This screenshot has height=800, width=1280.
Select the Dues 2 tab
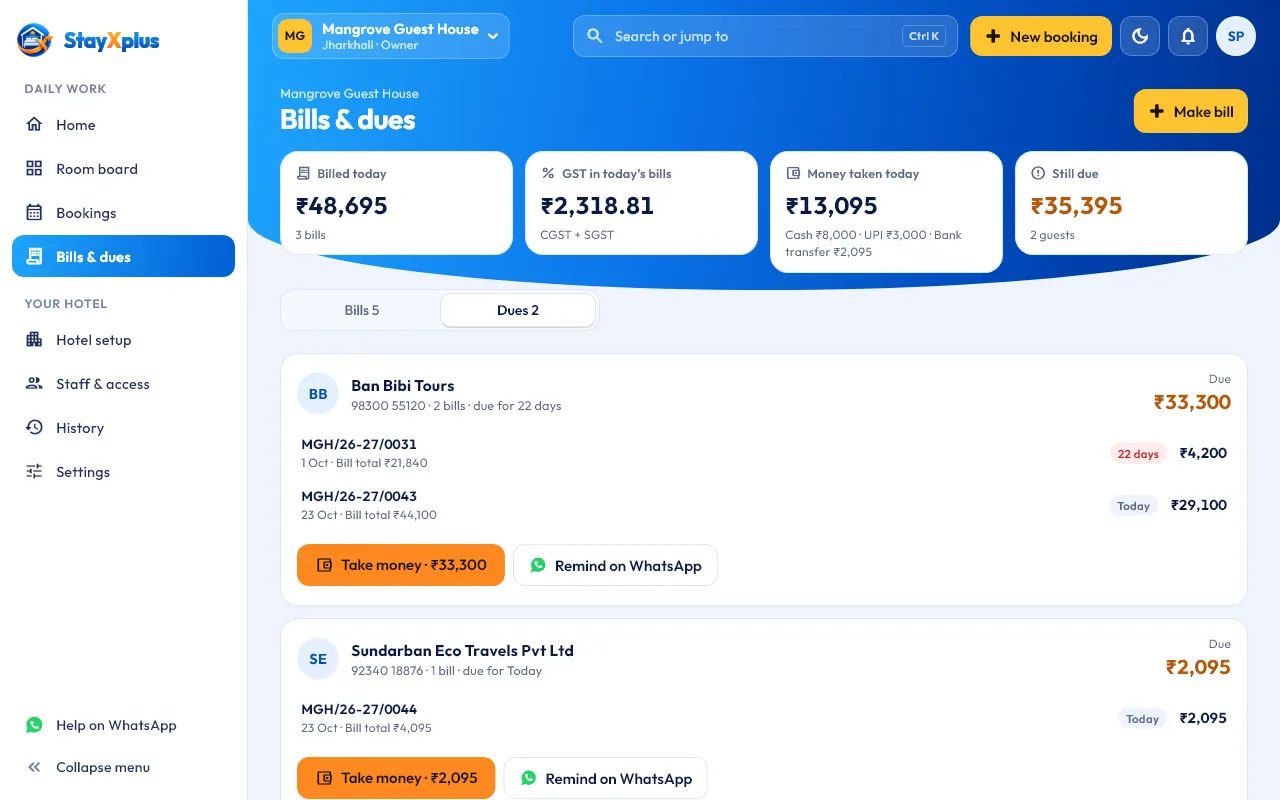pos(518,310)
